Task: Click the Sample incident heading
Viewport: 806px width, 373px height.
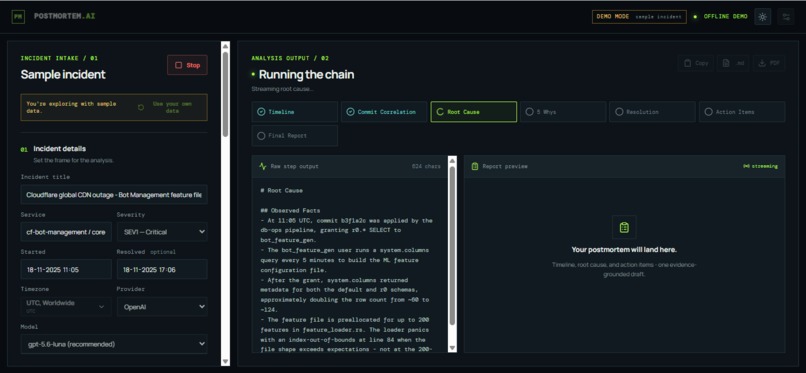Action: (63, 74)
